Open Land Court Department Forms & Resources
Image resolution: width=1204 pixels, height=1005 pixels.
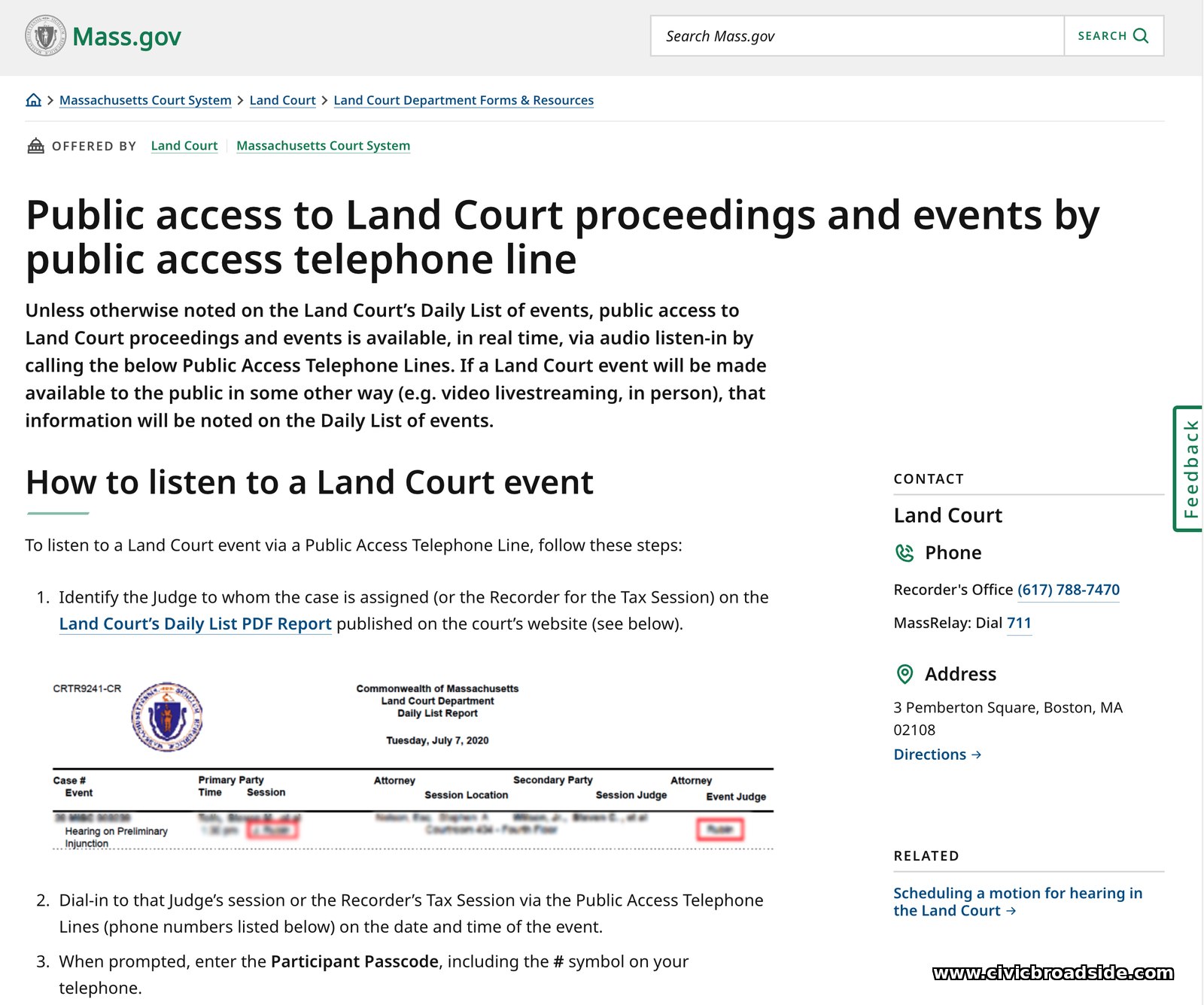(x=464, y=100)
